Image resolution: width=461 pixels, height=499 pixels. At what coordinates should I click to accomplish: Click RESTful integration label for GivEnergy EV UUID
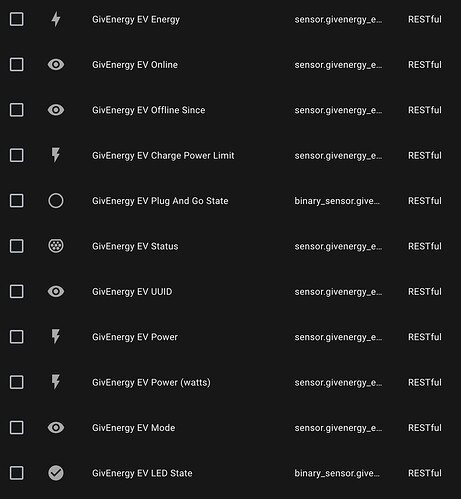[x=425, y=291]
